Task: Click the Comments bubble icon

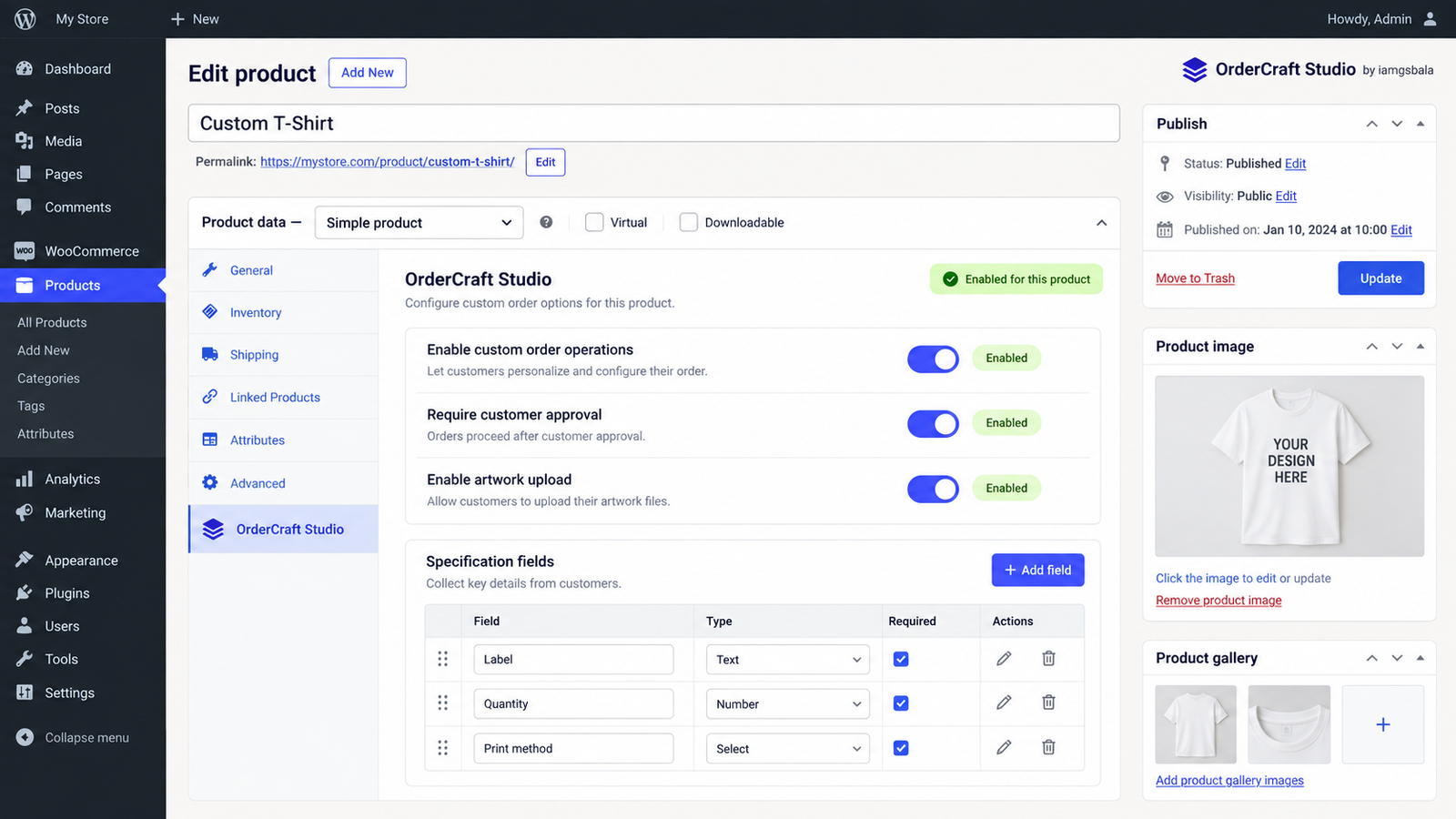Action: click(25, 207)
